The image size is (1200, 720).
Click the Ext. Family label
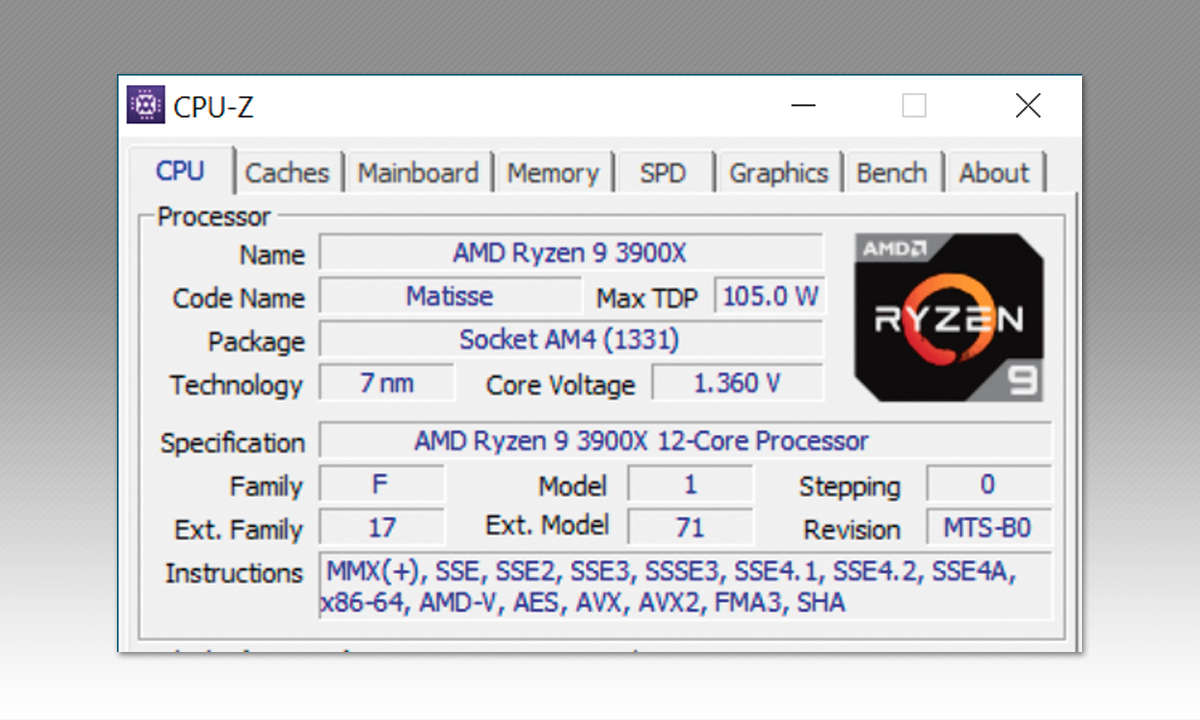point(238,529)
